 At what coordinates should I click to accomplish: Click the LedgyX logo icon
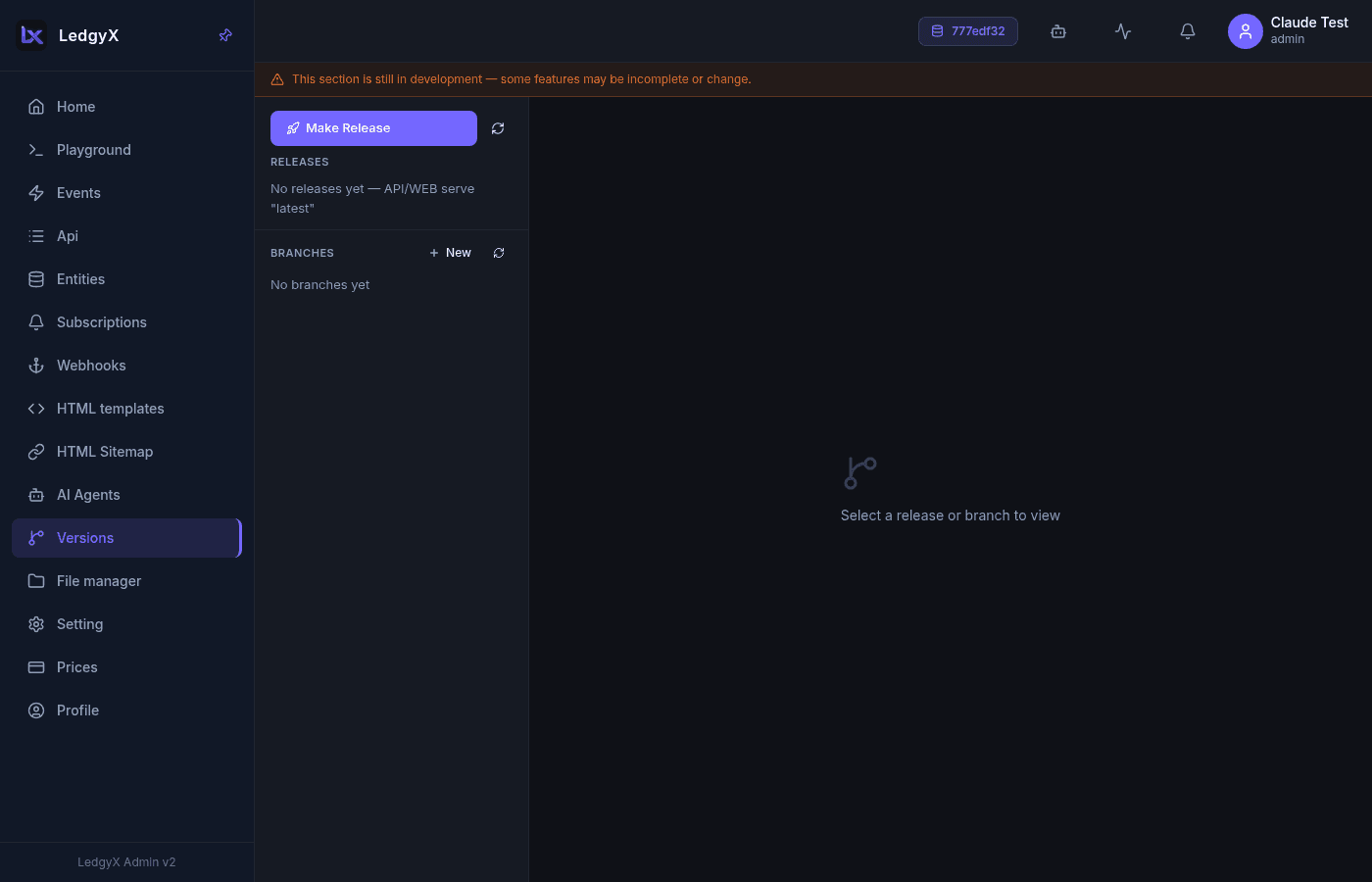pyautogui.click(x=31, y=35)
